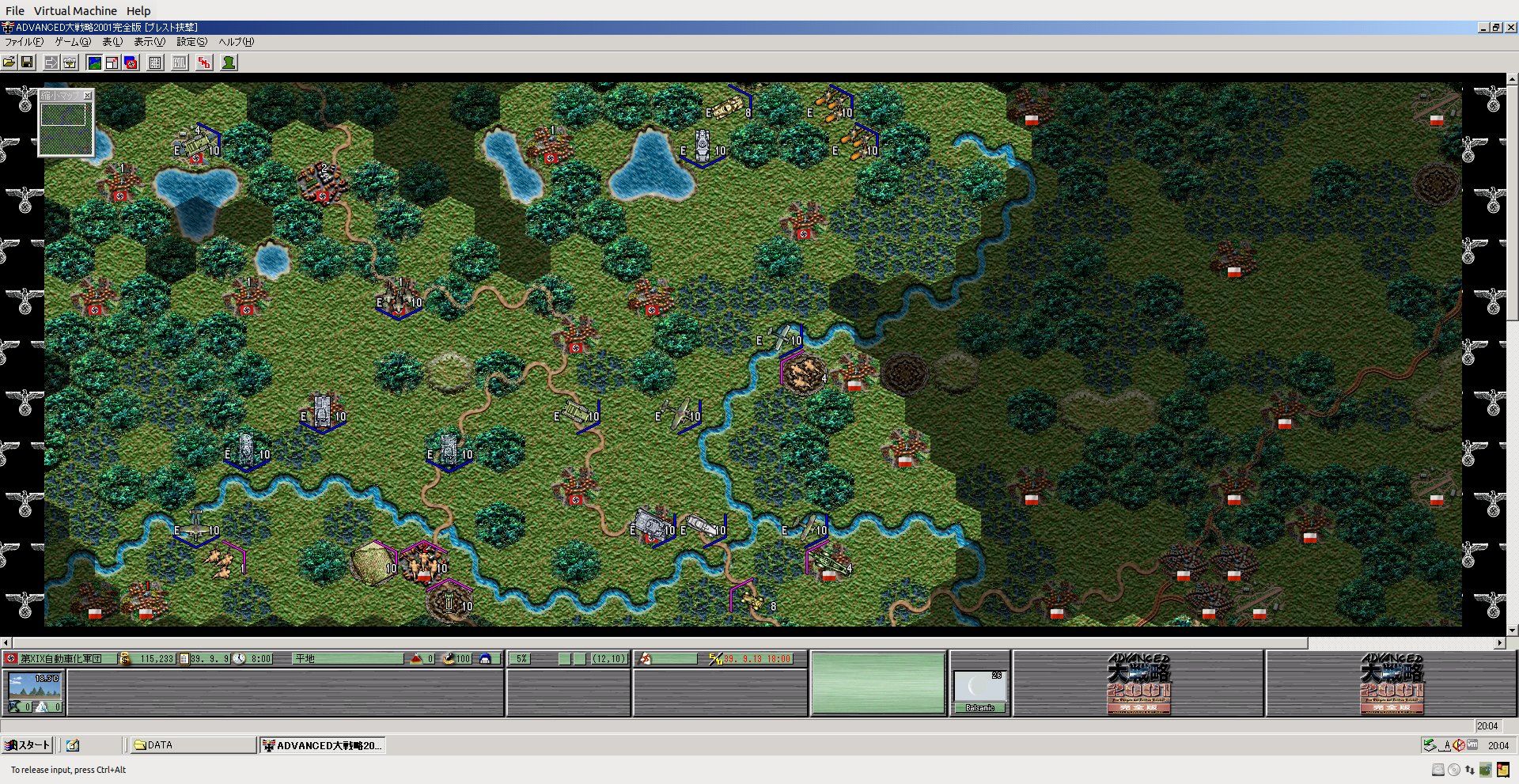The image size is (1519, 784).
Task: Click the toolbar icon right of the gray arrow
Action: (x=70, y=62)
